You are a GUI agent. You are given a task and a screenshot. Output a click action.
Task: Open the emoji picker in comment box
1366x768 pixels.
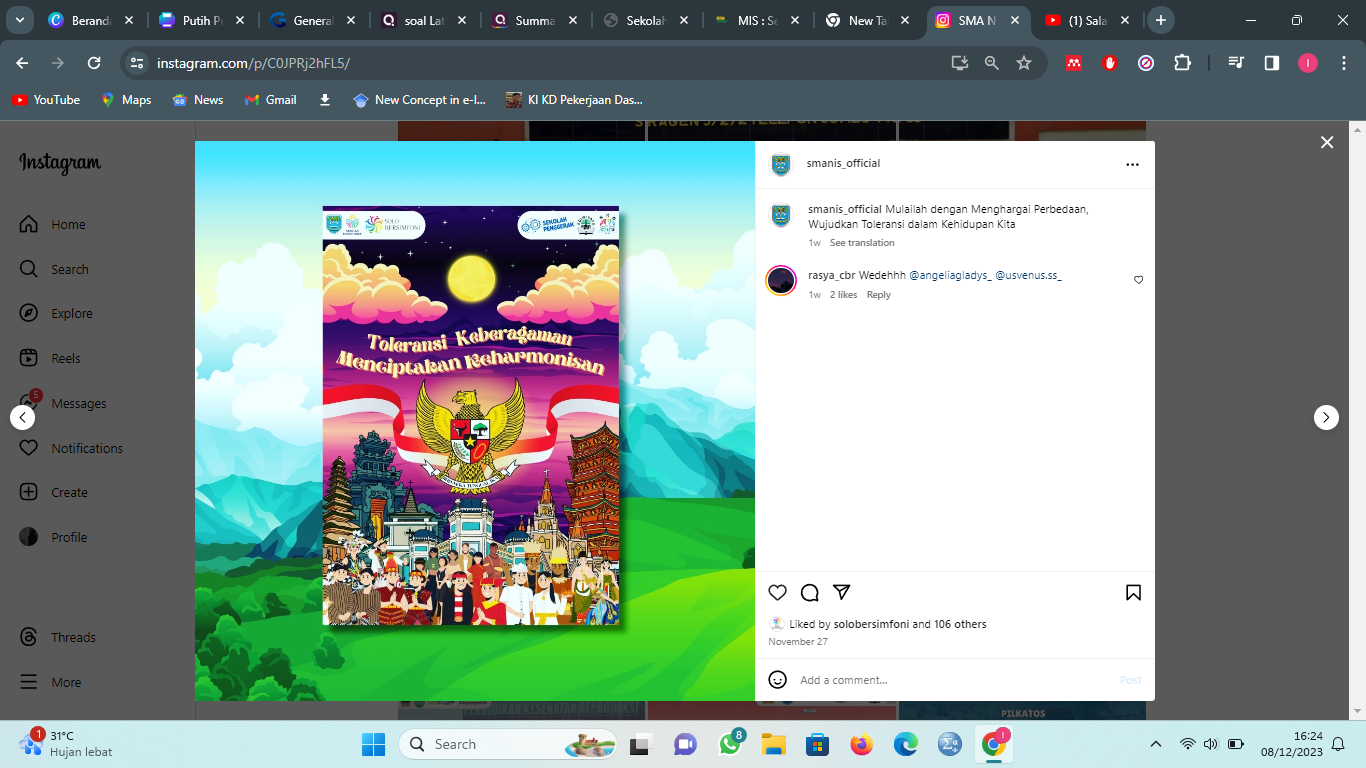pyautogui.click(x=777, y=680)
